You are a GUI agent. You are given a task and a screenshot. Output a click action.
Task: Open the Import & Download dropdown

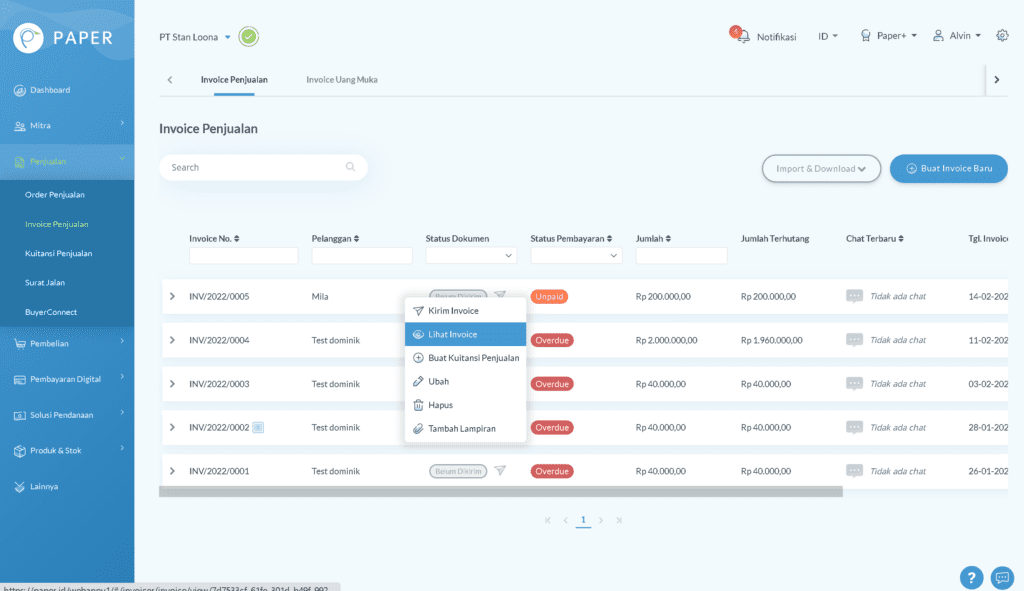tap(820, 168)
